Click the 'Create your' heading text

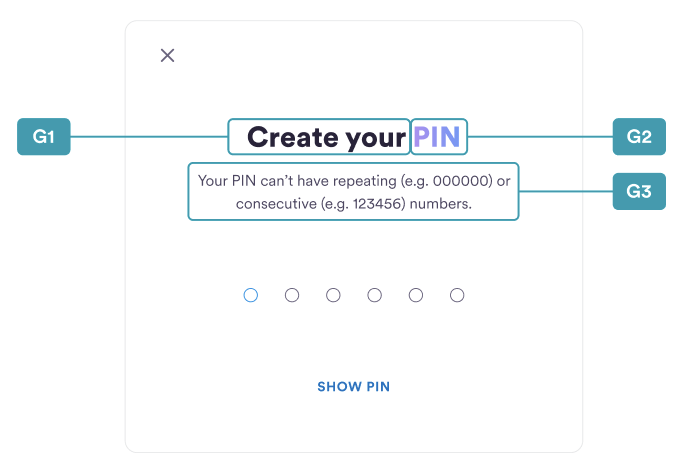coord(326,137)
